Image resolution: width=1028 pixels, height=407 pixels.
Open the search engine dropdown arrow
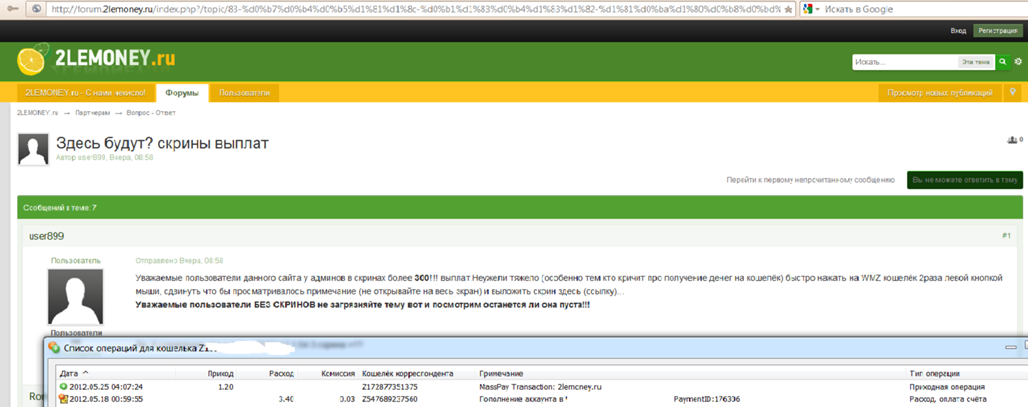[818, 10]
